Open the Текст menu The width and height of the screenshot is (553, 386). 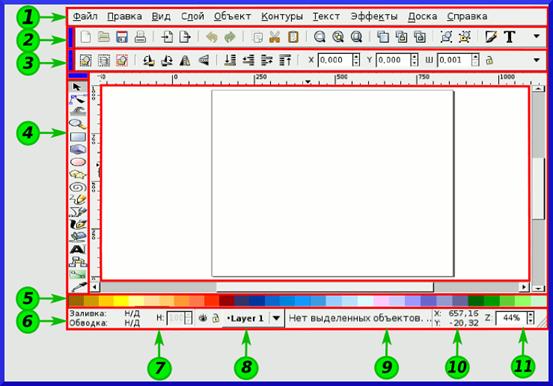[326, 16]
